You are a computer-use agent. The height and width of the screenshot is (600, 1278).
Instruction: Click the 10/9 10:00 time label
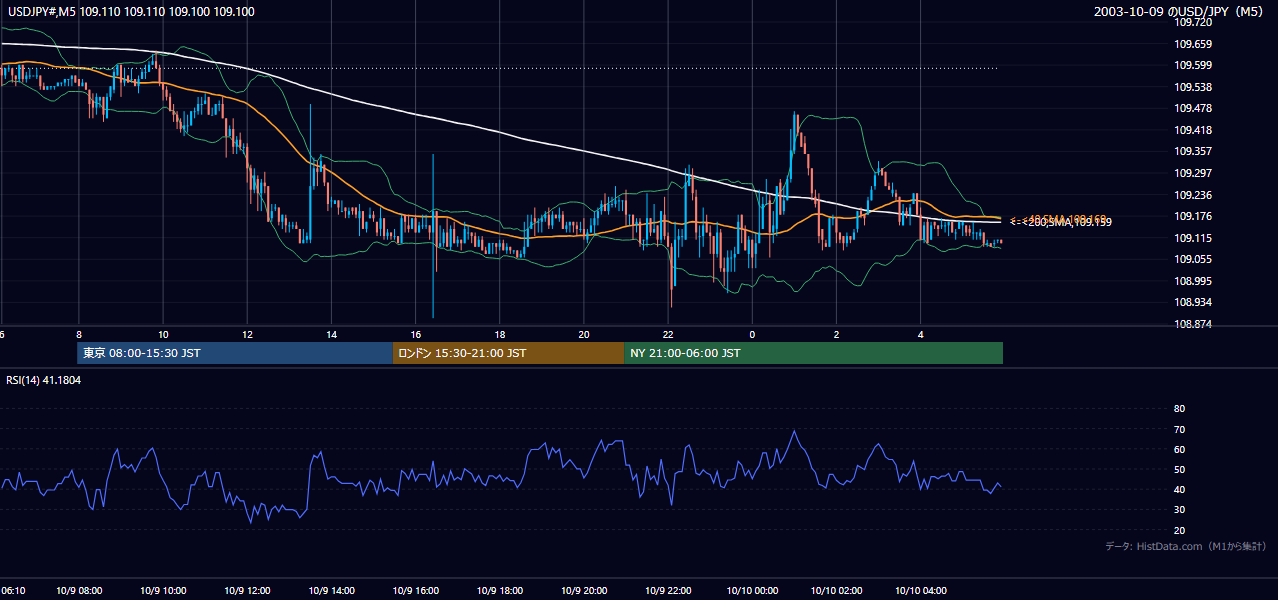click(x=162, y=590)
